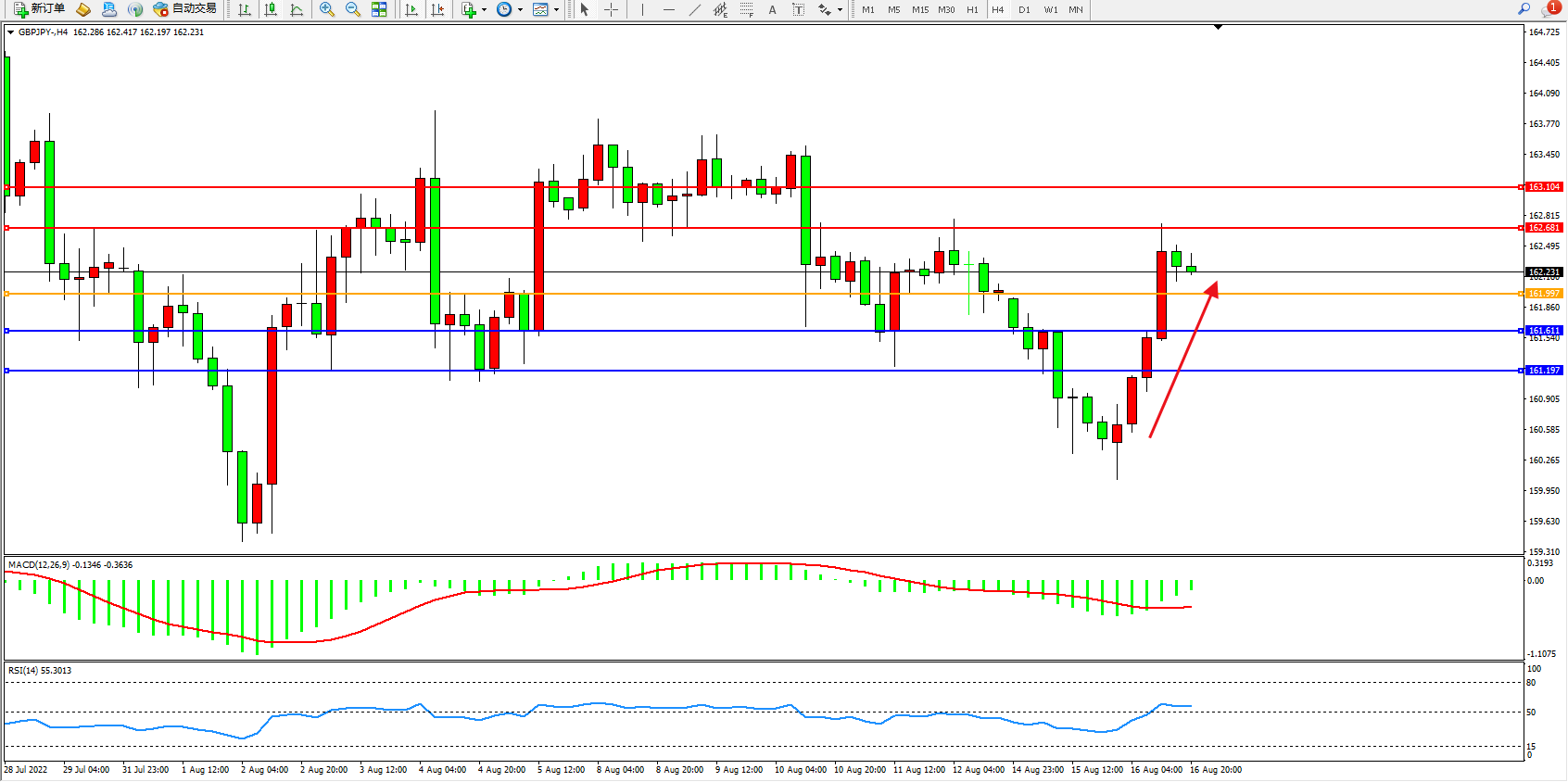Zoom out on the chart
Viewport: 1568px width, 782px height.
click(352, 9)
